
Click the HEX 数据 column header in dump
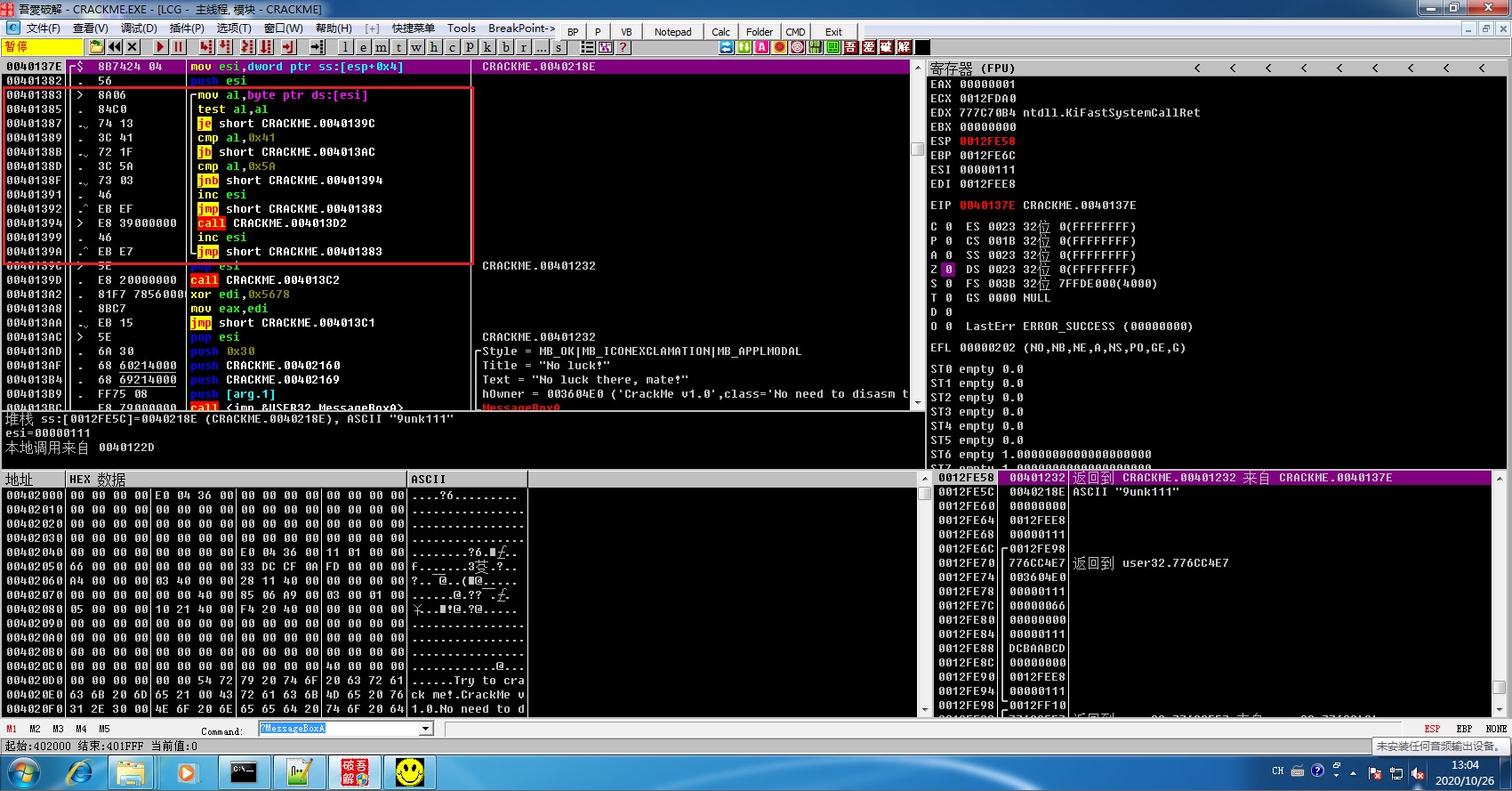click(x=236, y=480)
